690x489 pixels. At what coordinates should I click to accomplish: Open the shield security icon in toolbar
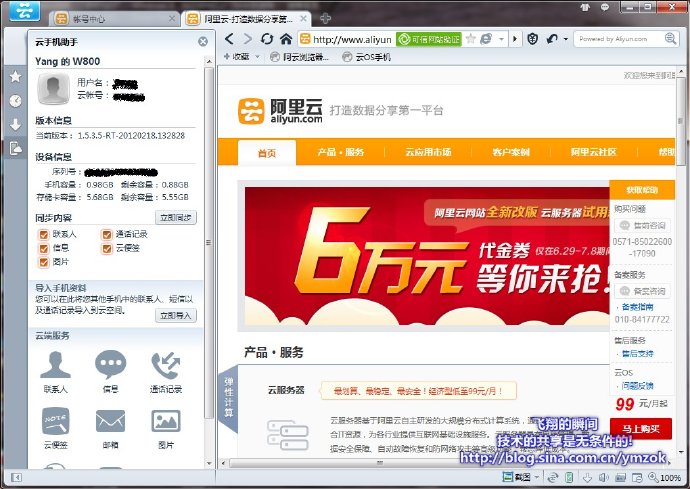[533, 39]
